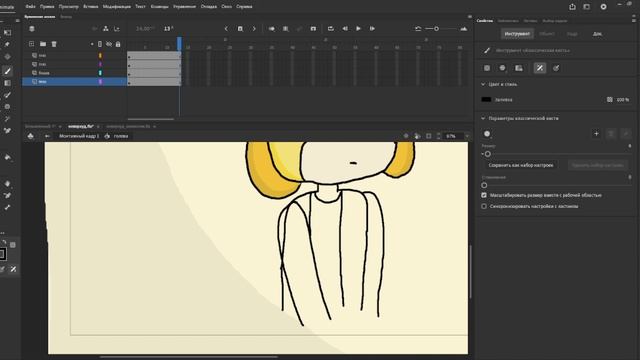This screenshot has width=640, height=360.
Task: Adjust the timeline zoom slider
Action: pyautogui.click(x=436, y=29)
